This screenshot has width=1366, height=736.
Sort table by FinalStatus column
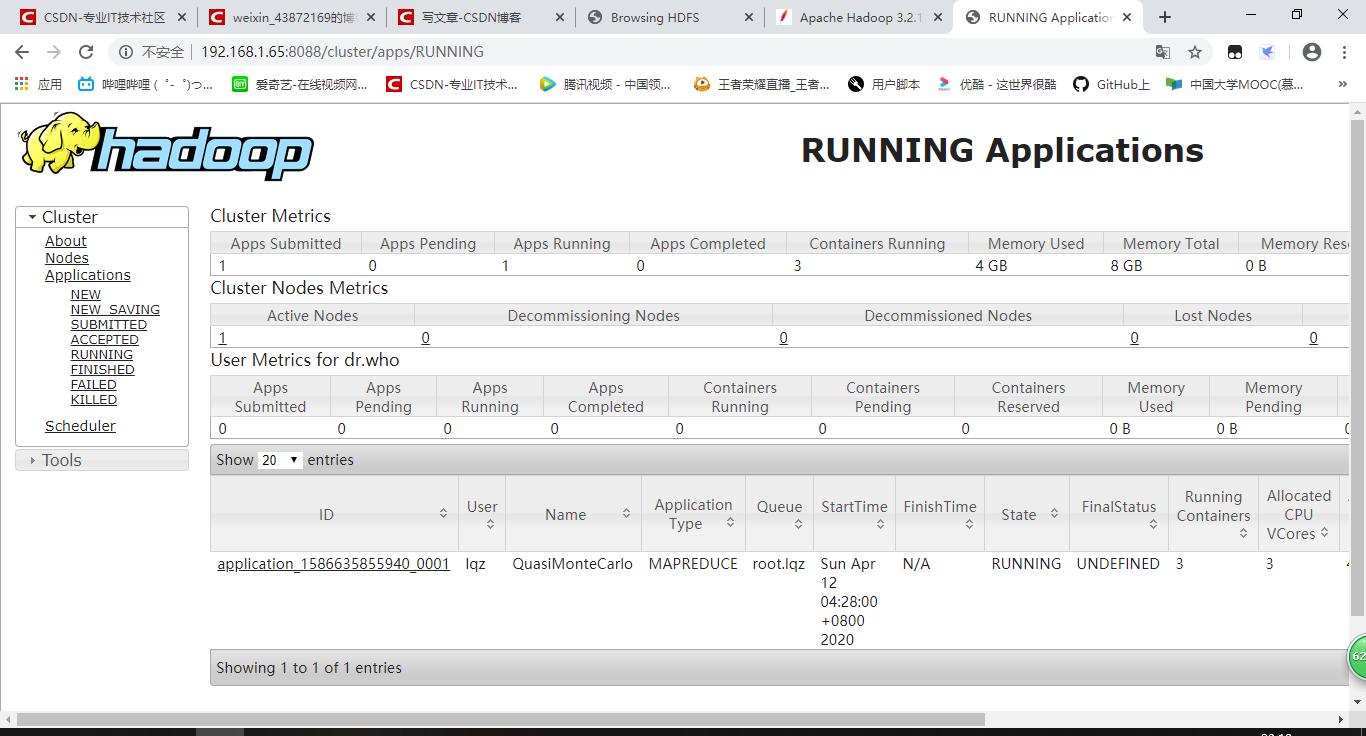point(1152,524)
